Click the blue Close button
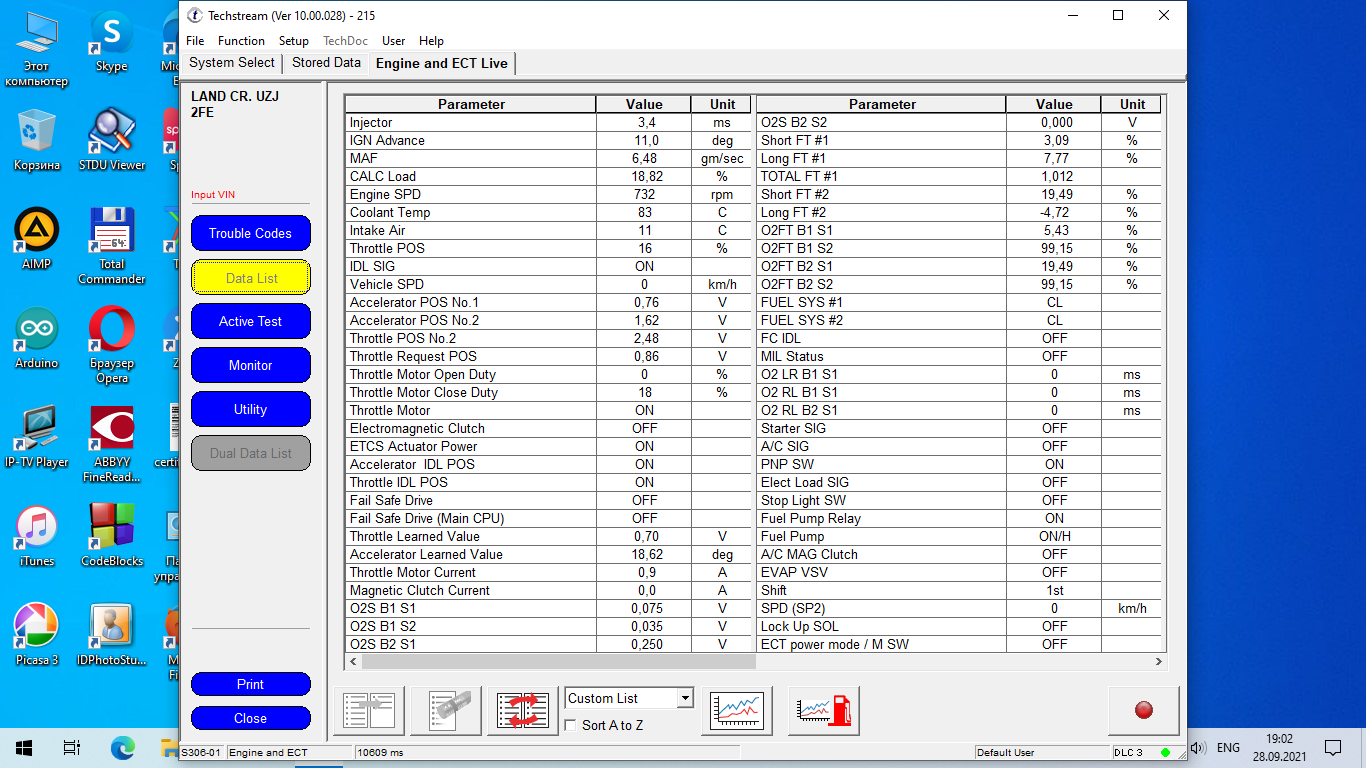This screenshot has width=1366, height=768. (251, 718)
